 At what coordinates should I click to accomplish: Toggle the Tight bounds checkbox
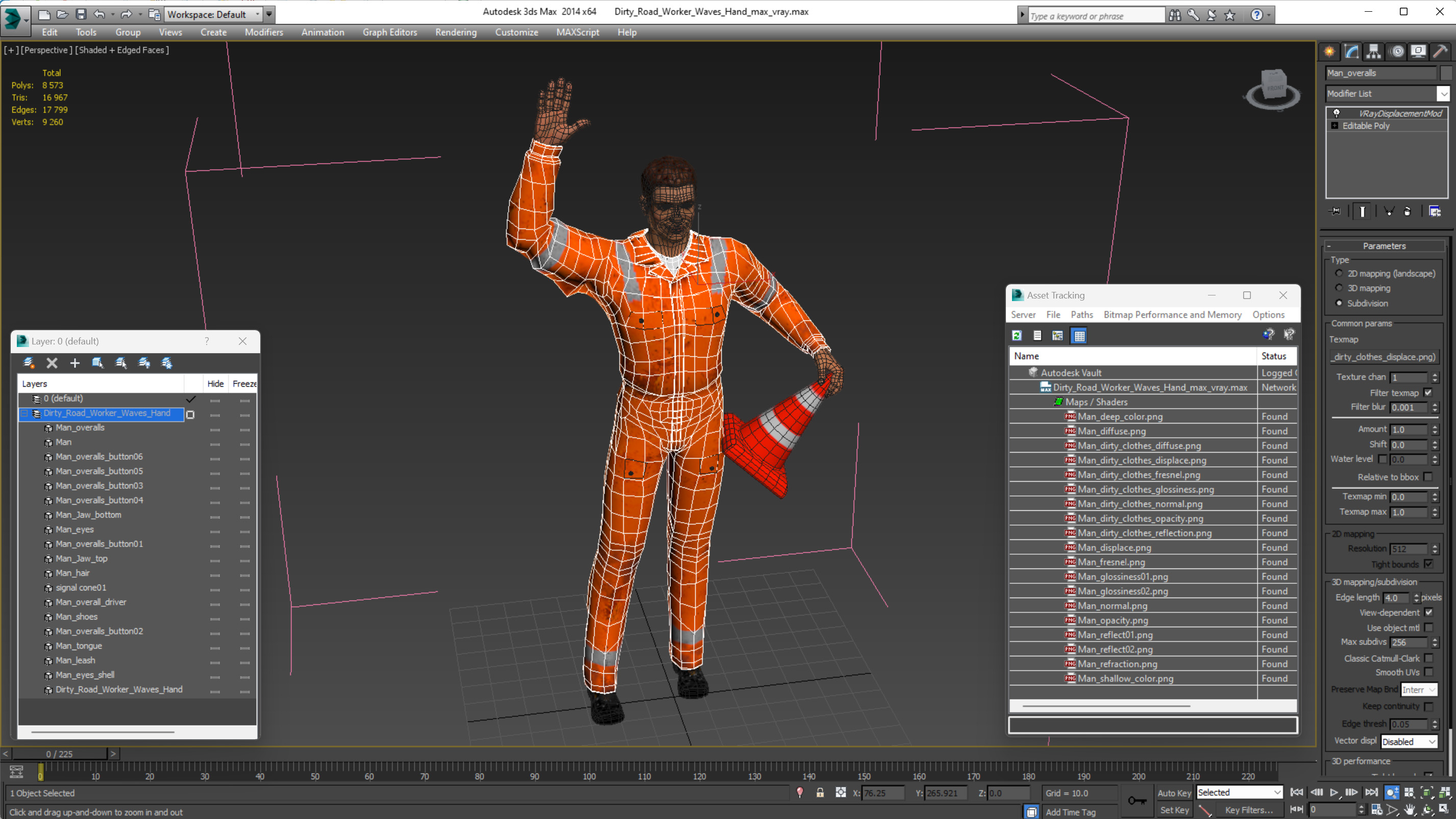(x=1428, y=564)
